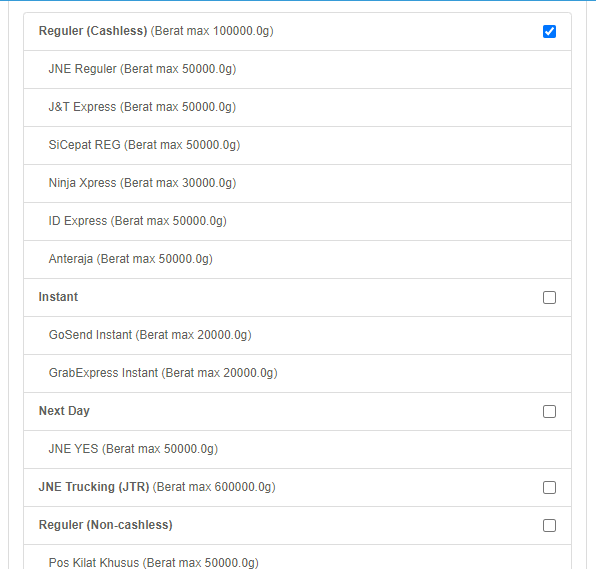Screen dimensions: 596x569
Task: Uncheck the Reguler (Cashless) checkbox
Action: tap(549, 32)
